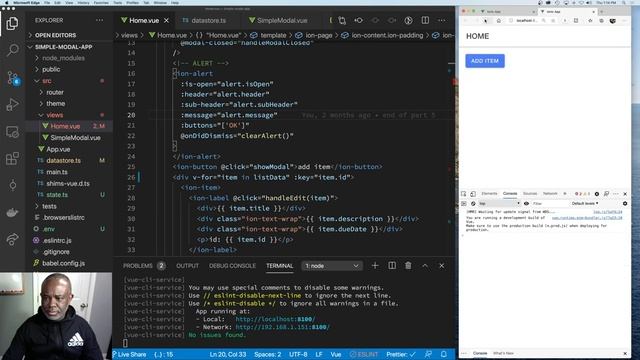Collapse the views folder
The width and height of the screenshot is (640, 360).
pyautogui.click(x=55, y=115)
